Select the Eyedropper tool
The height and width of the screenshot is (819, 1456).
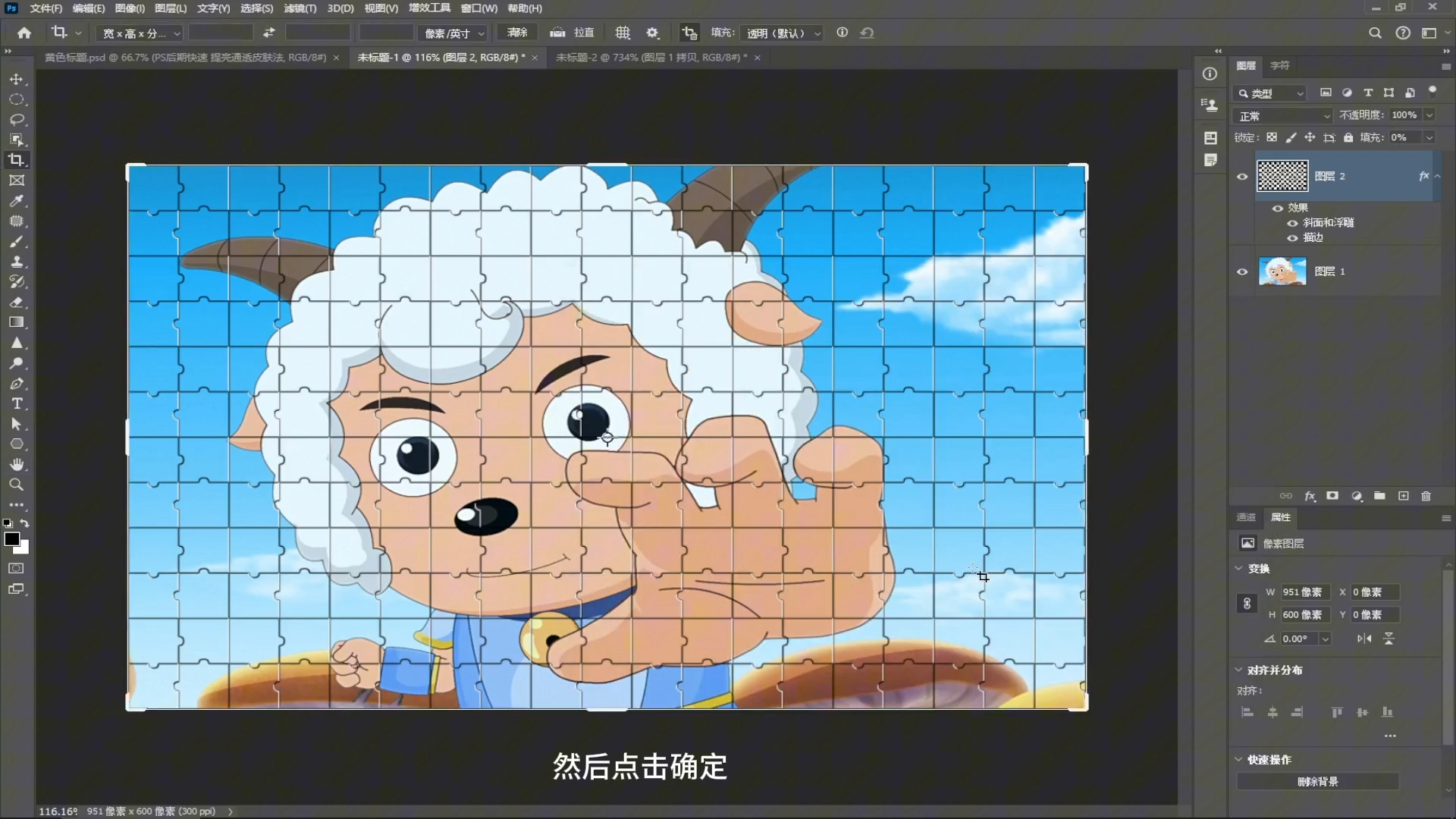16,201
